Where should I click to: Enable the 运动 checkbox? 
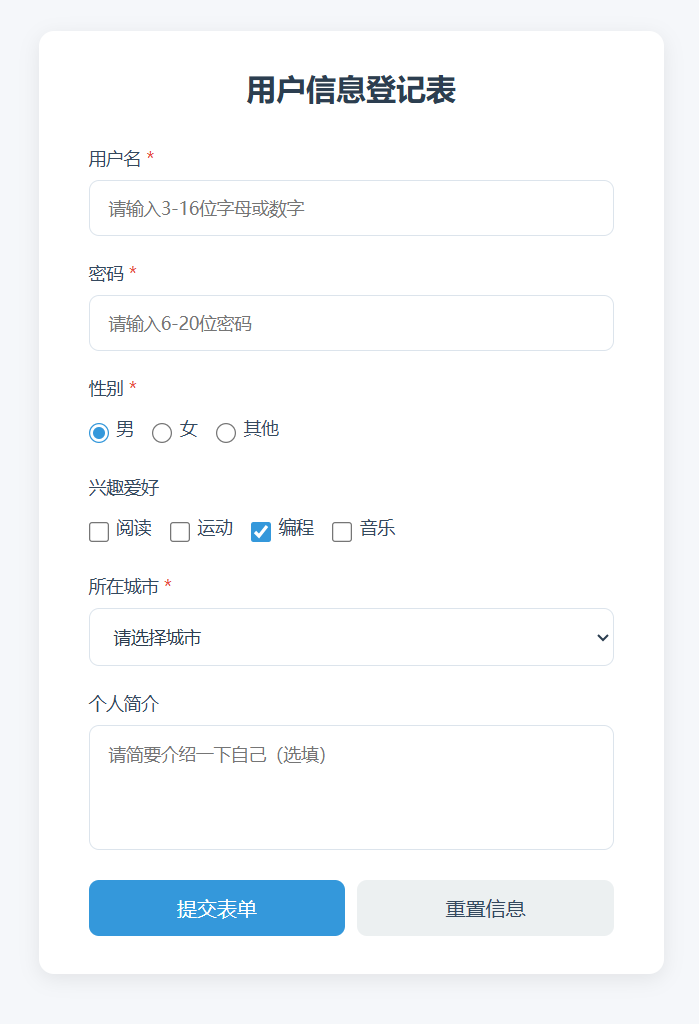[x=180, y=532]
